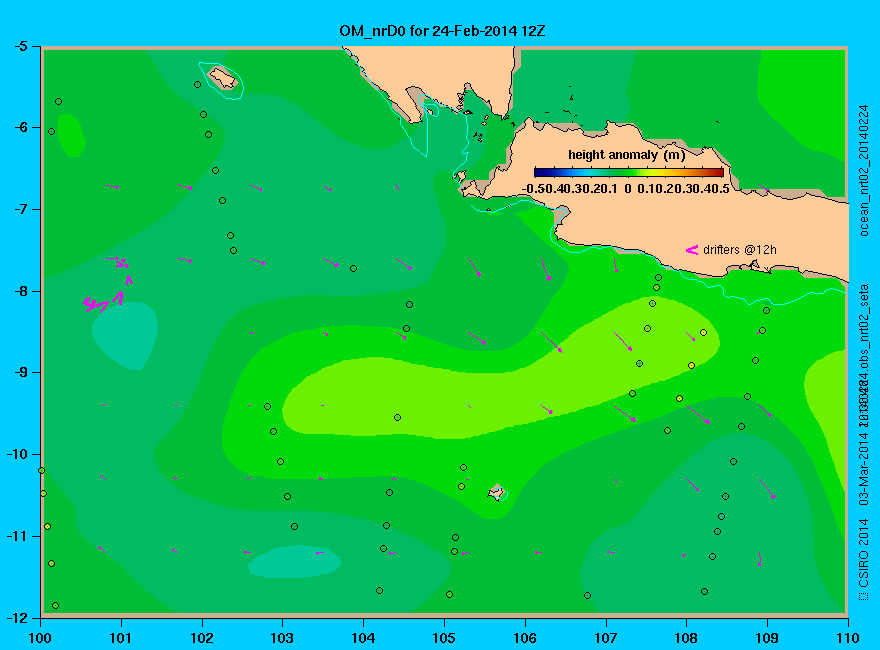Image resolution: width=880 pixels, height=650 pixels.
Task: Click the 104 longitude axis label
Action: pos(363,638)
